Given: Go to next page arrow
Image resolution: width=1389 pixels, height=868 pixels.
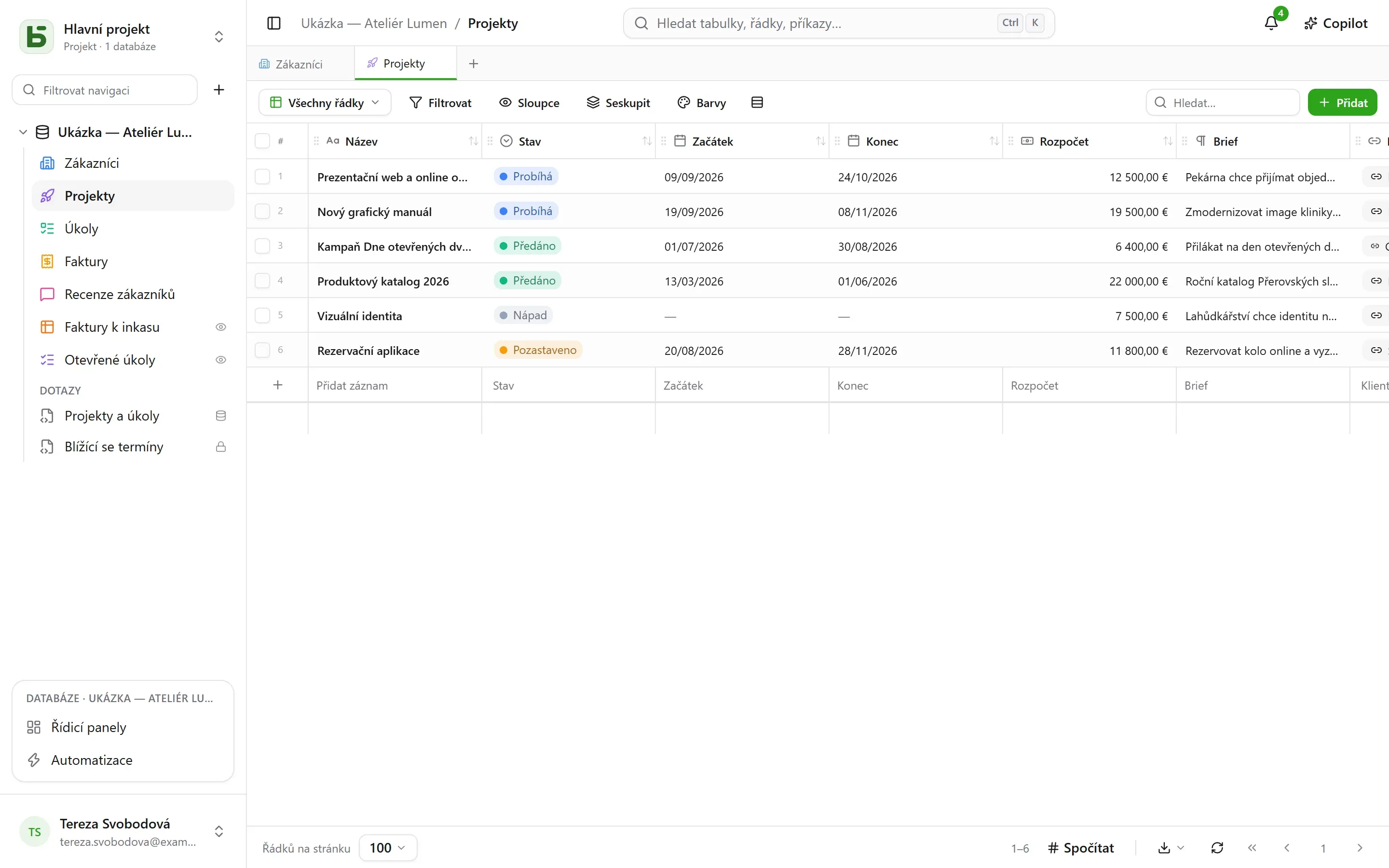Looking at the screenshot, I should pyautogui.click(x=1359, y=847).
